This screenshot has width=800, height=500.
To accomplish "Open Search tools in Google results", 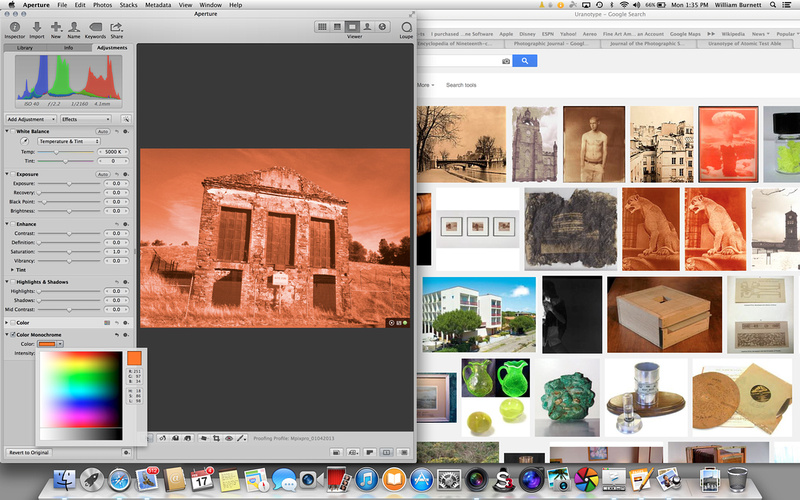I will click(x=461, y=85).
